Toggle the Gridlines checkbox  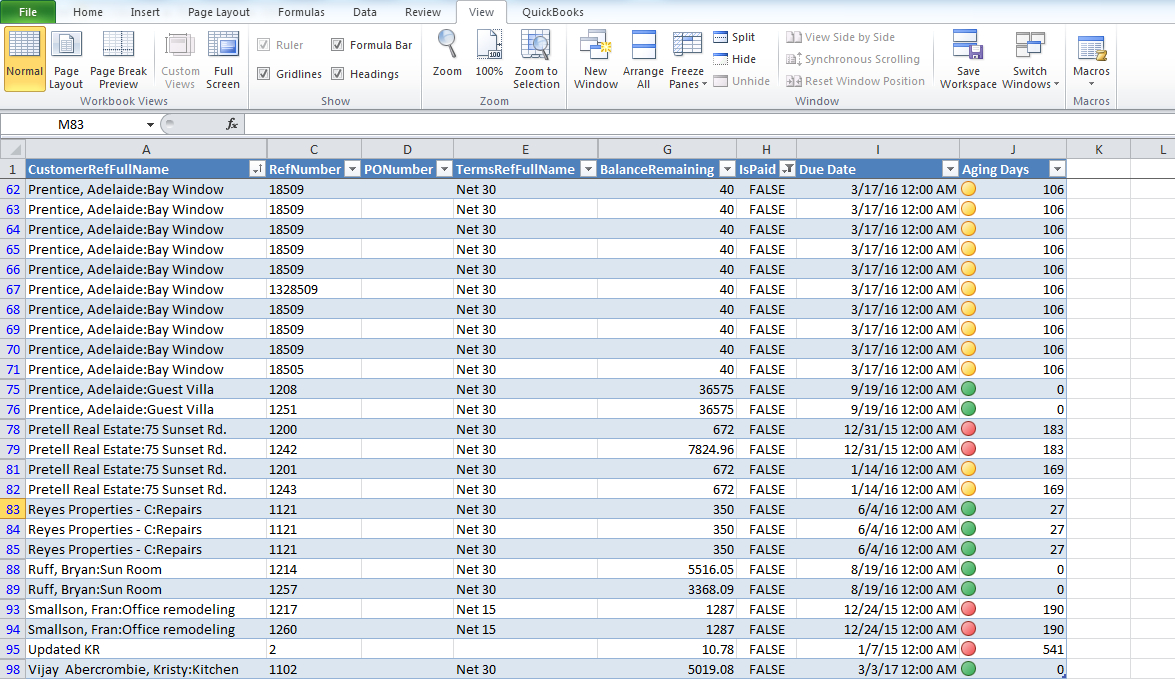[x=265, y=73]
